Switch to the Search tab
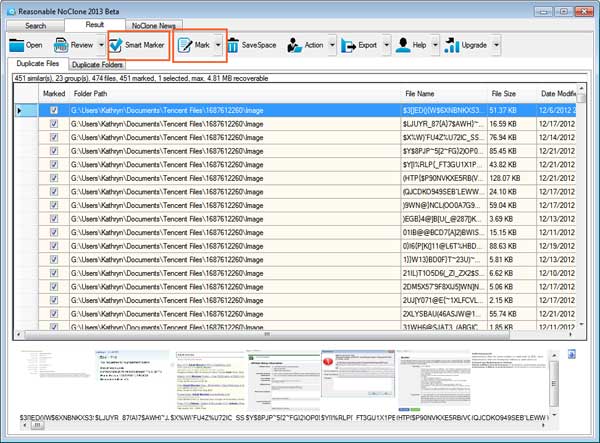 [x=35, y=24]
